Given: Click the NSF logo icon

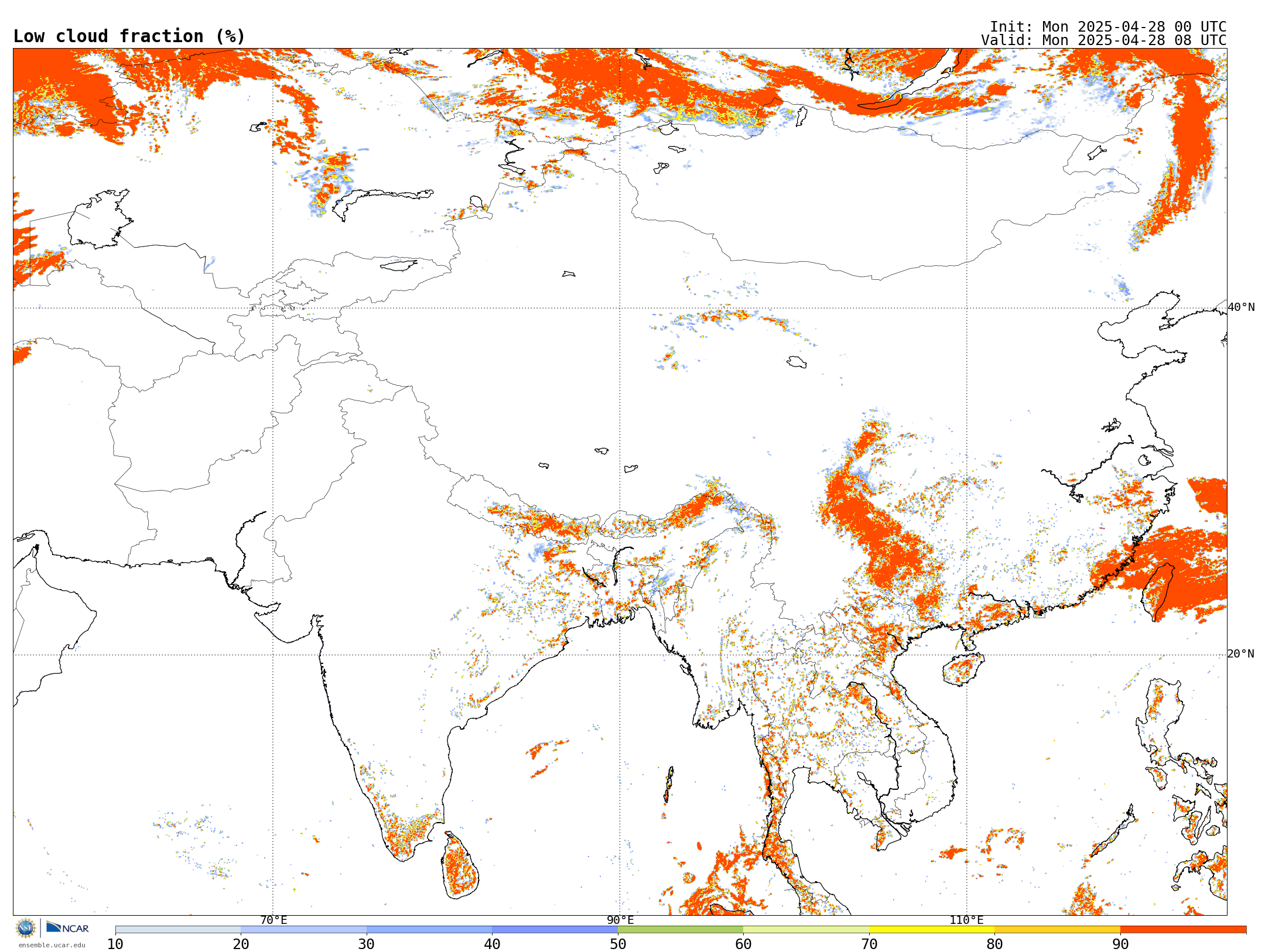Looking at the screenshot, I should tap(25, 928).
